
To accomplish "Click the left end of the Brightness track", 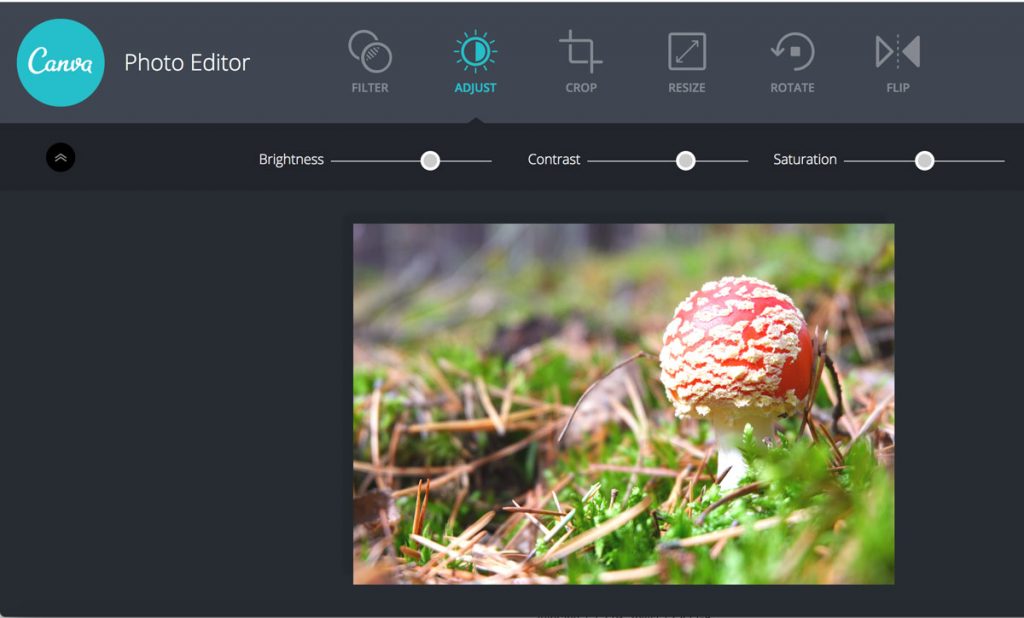I will [x=335, y=160].
